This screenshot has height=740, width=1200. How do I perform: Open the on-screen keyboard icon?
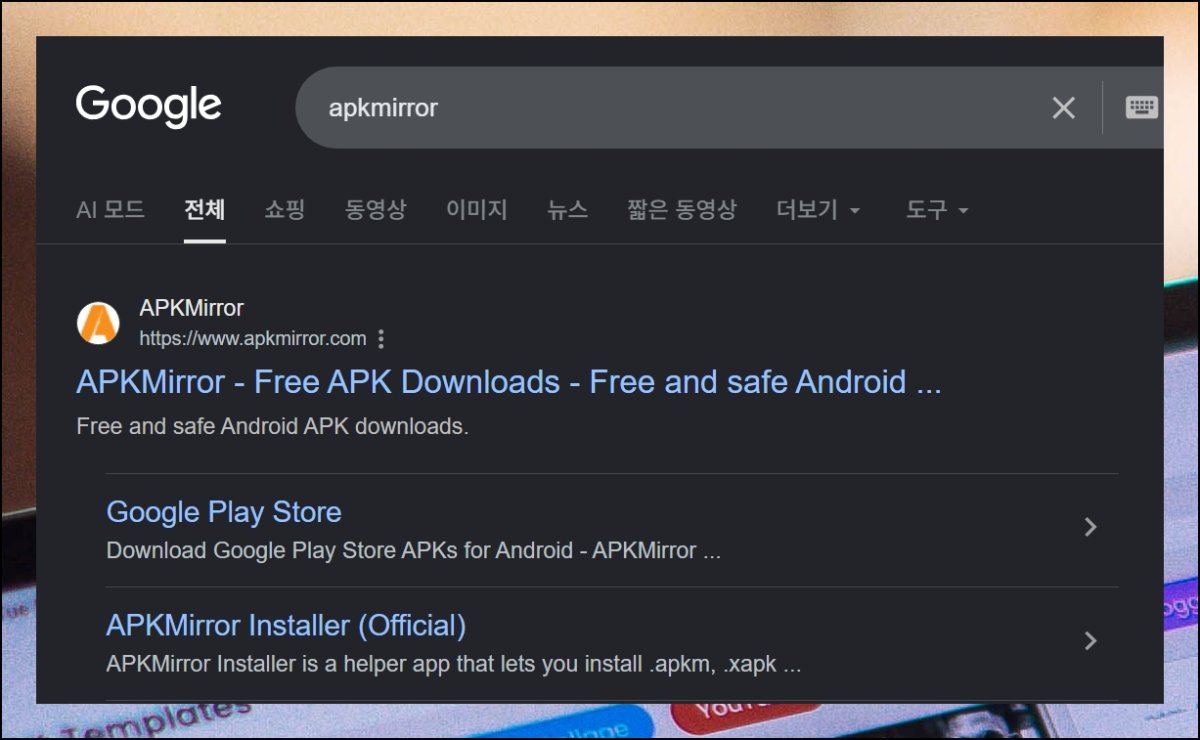pyautogui.click(x=1141, y=107)
